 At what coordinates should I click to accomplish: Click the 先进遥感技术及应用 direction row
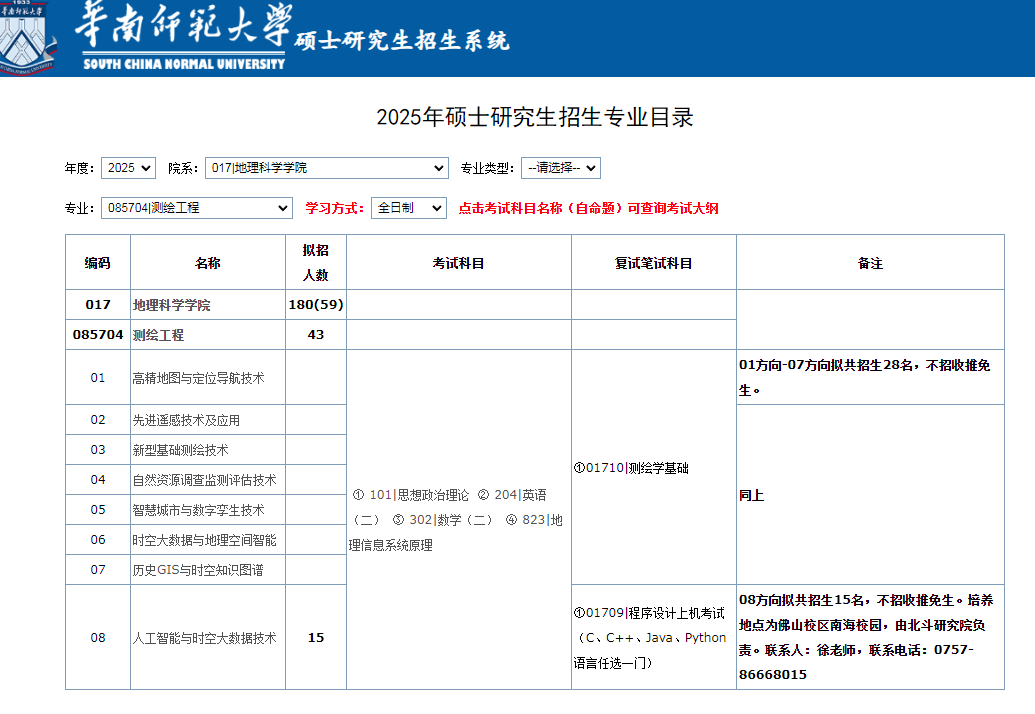click(186, 420)
